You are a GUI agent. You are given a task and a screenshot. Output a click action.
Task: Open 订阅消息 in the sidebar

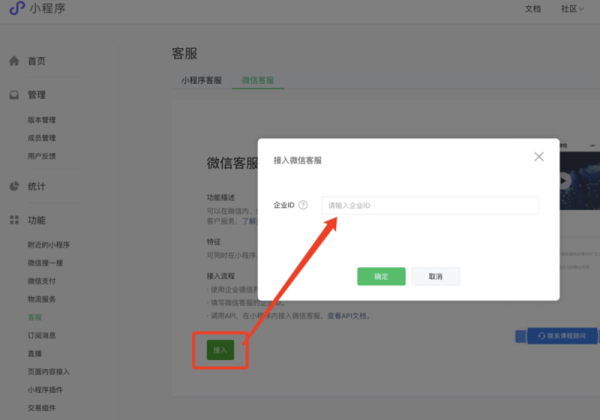point(42,335)
